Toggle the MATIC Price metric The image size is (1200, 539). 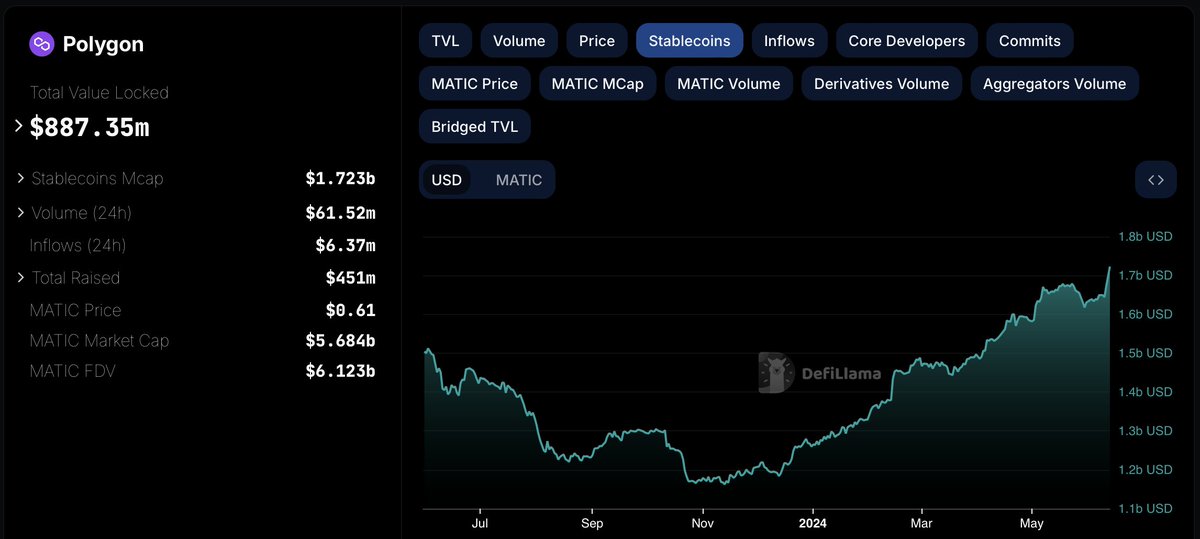(475, 84)
